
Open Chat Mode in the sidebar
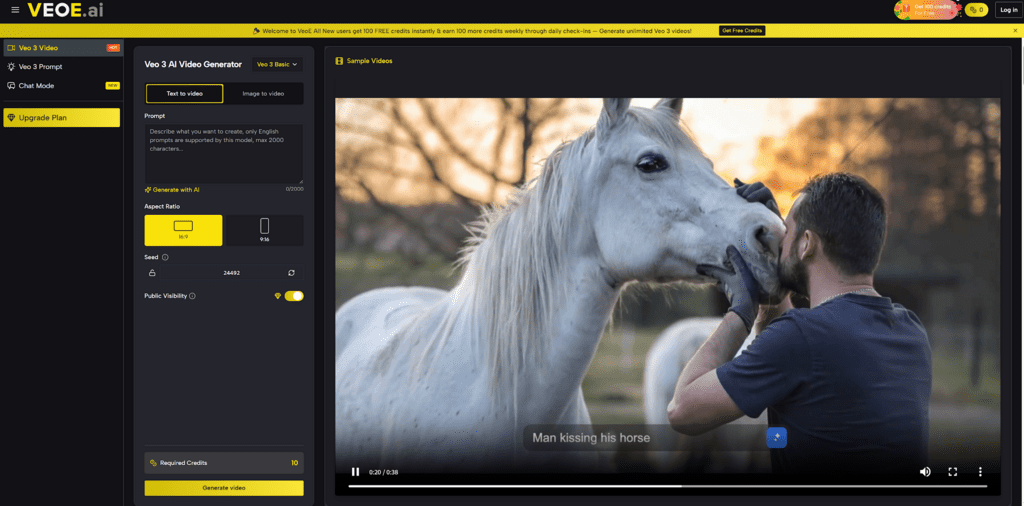click(x=37, y=86)
